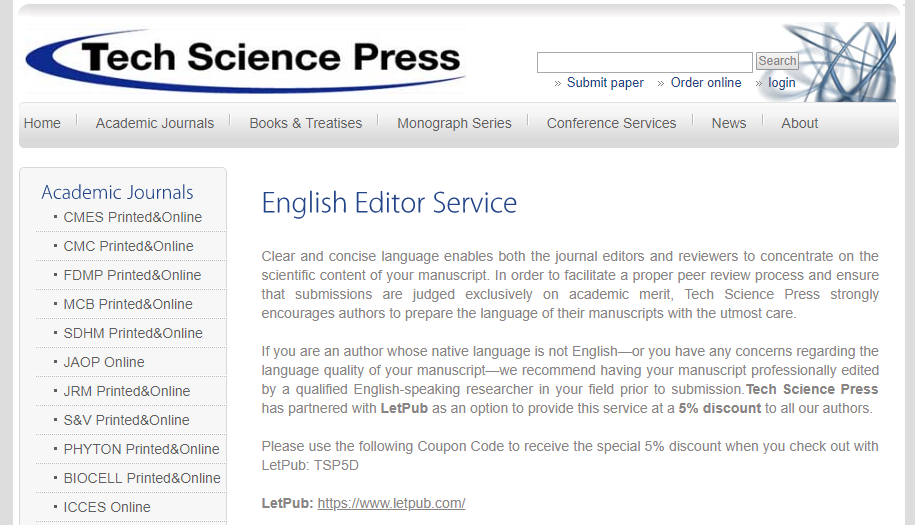This screenshot has width=915, height=525.
Task: Click the Tech Science Press logo
Action: (x=245, y=58)
